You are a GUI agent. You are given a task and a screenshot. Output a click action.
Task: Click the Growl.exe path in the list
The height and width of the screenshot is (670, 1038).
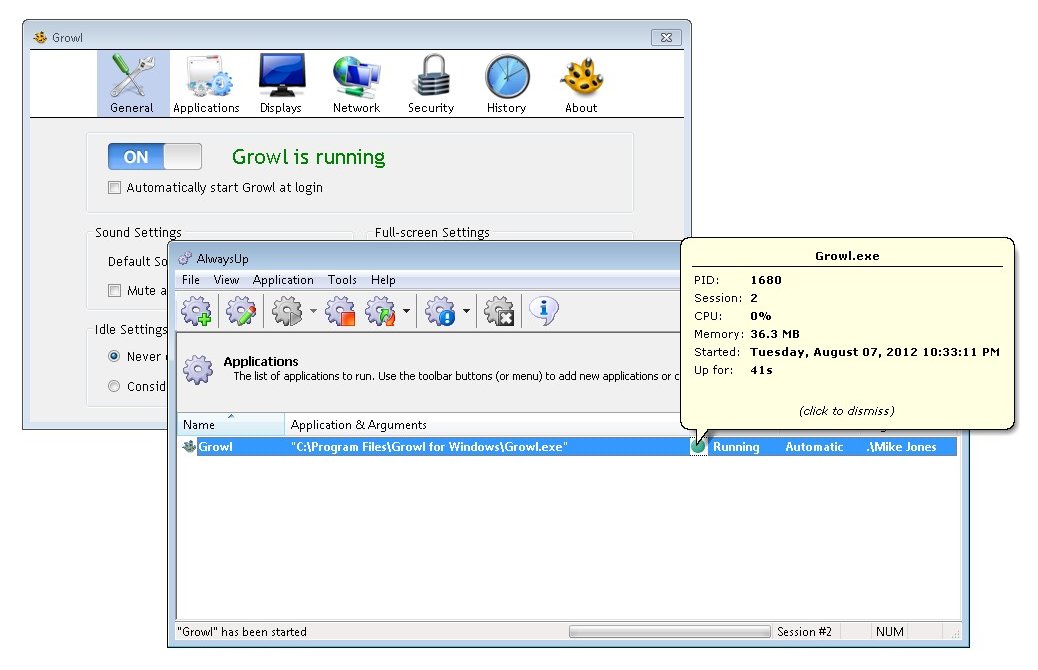(429, 447)
